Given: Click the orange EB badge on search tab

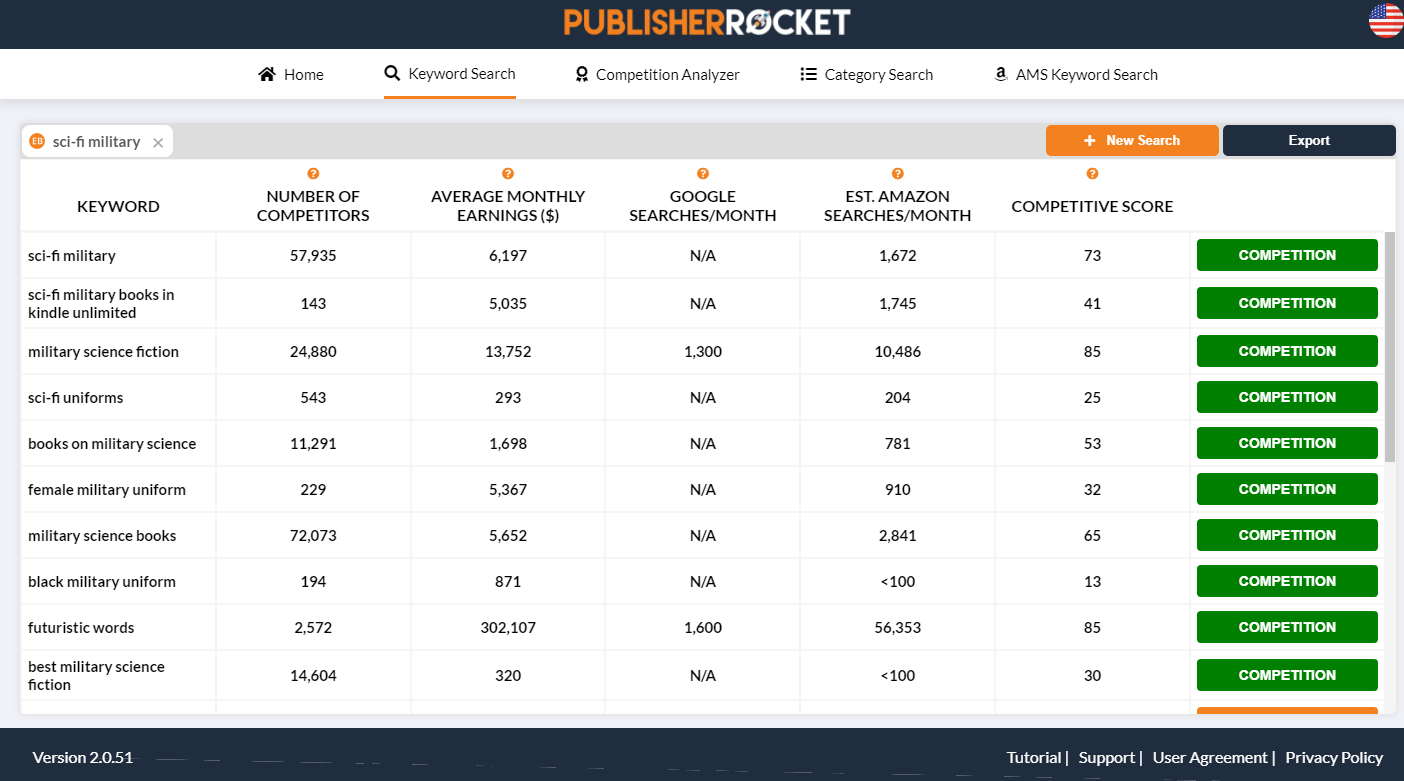Looking at the screenshot, I should (37, 141).
